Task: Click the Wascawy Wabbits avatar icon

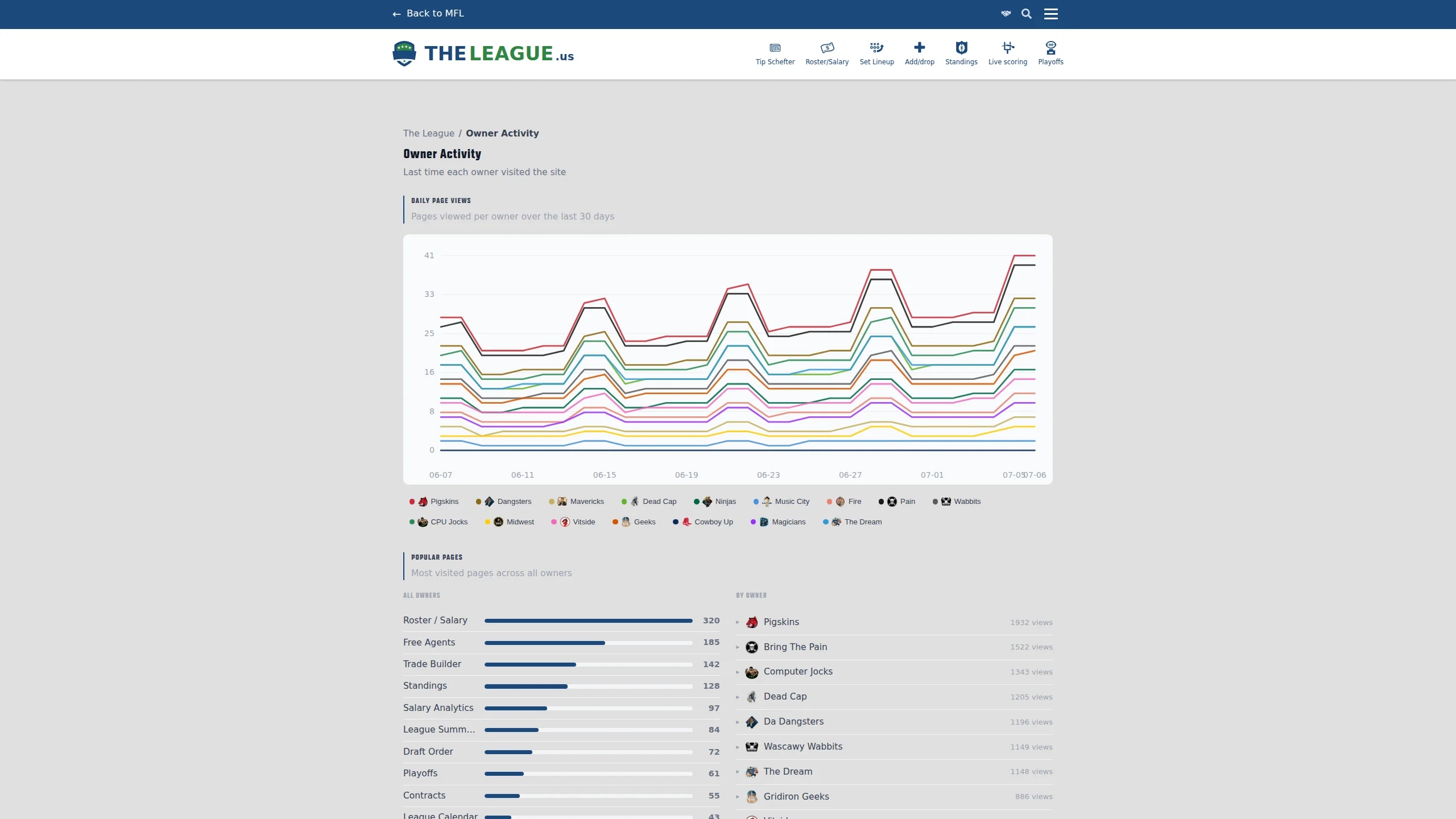Action: coord(751,747)
